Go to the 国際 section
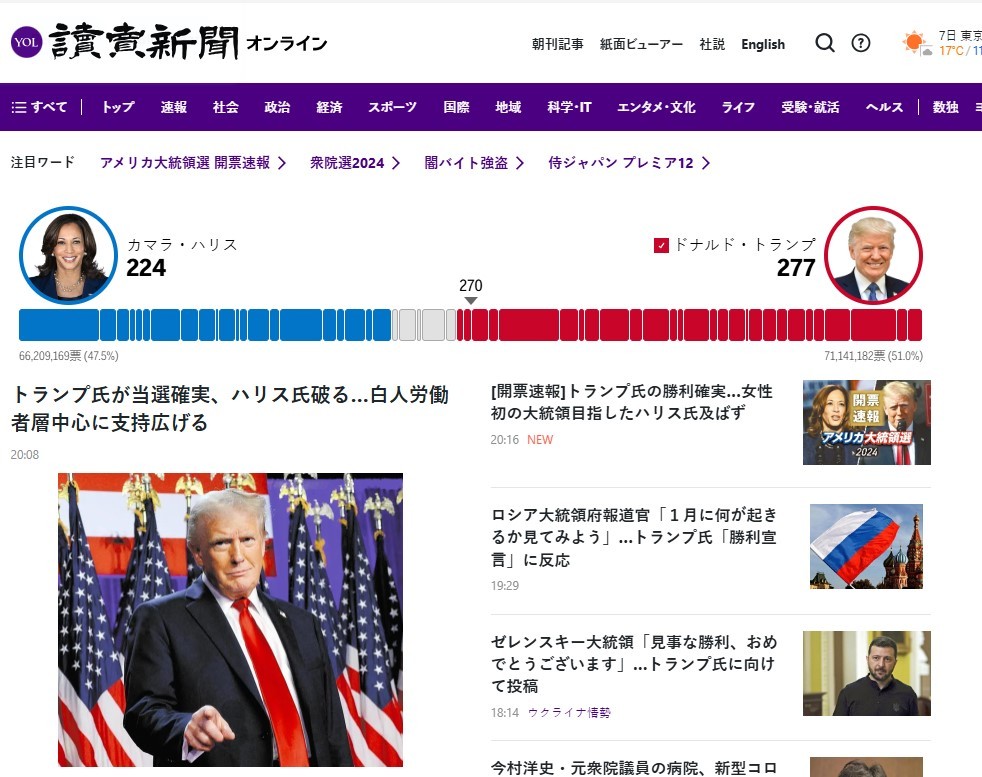 (x=457, y=107)
